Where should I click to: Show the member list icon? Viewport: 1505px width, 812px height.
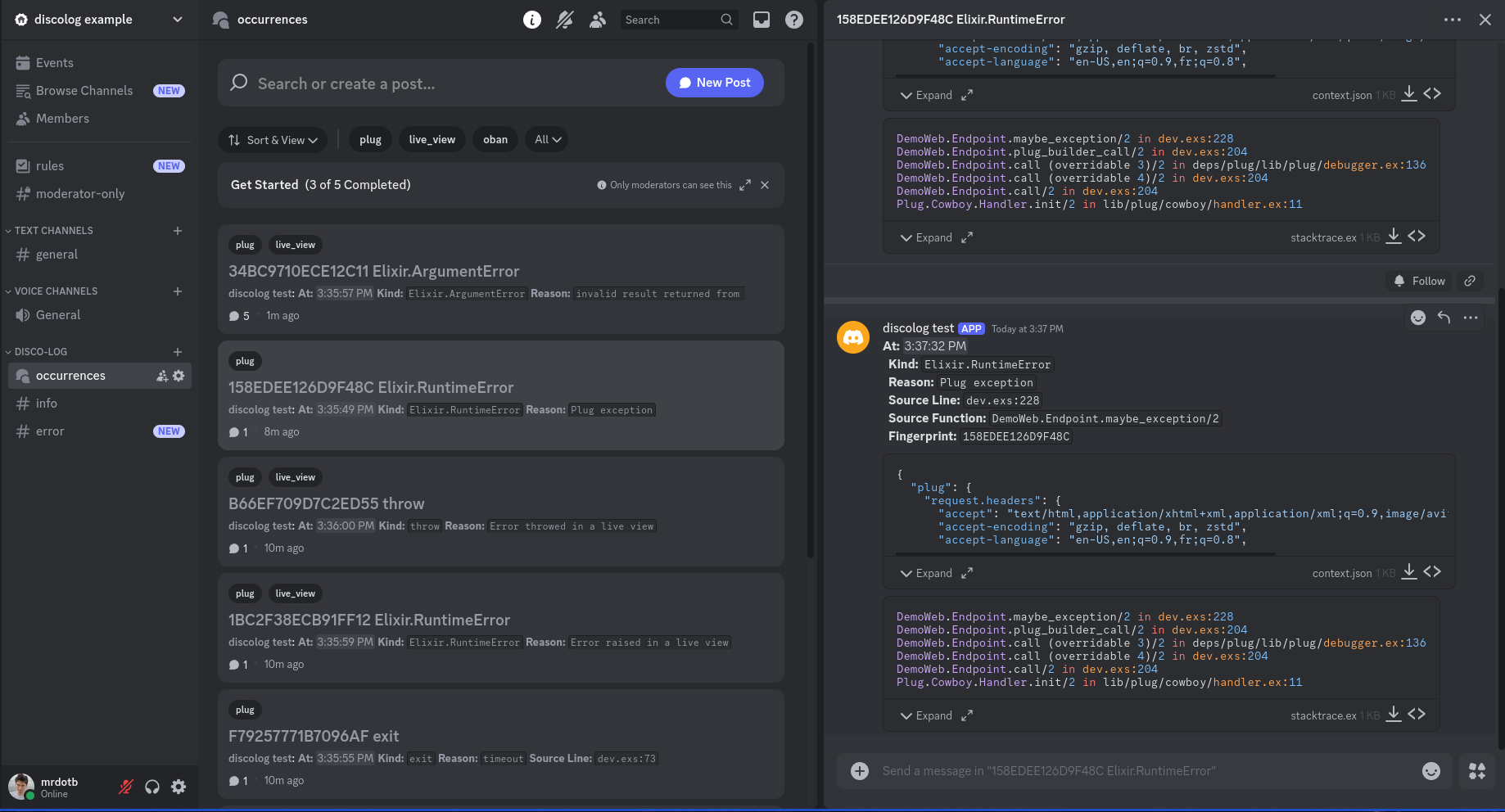598,20
